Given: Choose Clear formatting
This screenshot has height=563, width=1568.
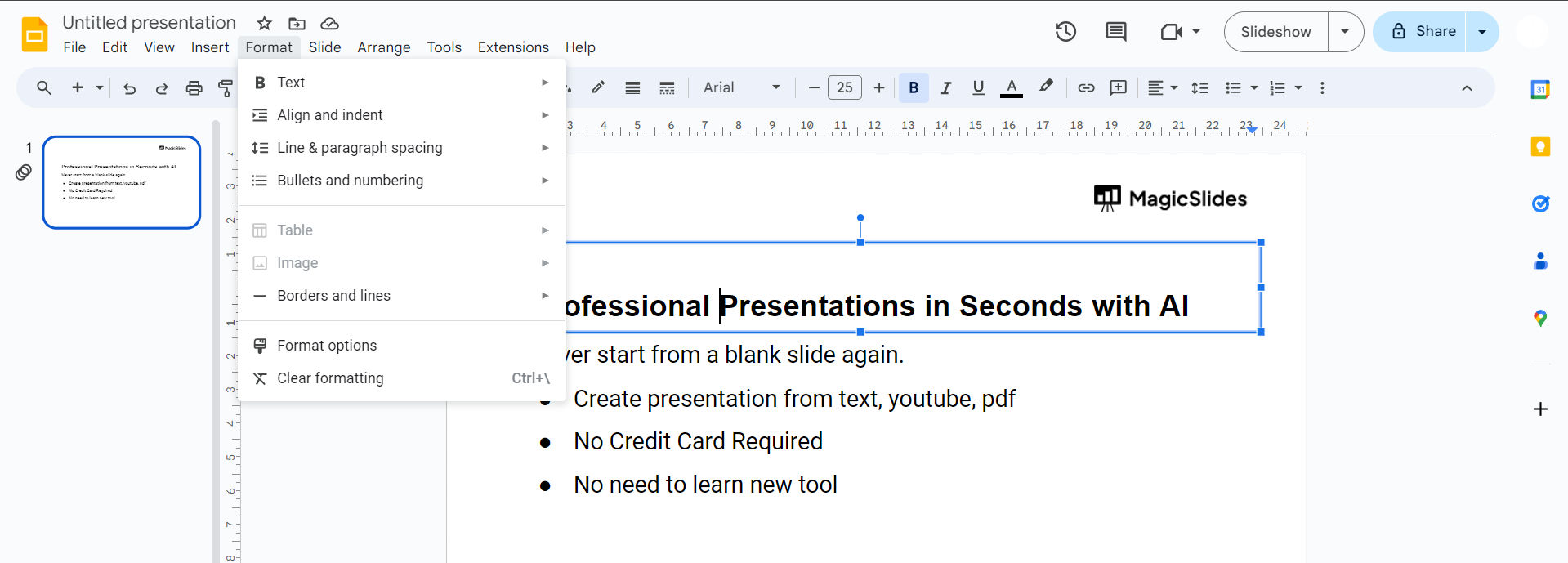Looking at the screenshot, I should pyautogui.click(x=402, y=378).
